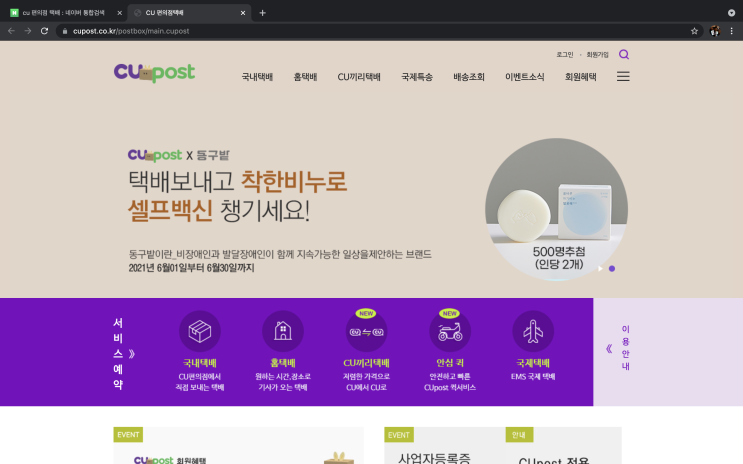
Task: Select the CU끼리택배 service icon
Action: click(x=366, y=331)
